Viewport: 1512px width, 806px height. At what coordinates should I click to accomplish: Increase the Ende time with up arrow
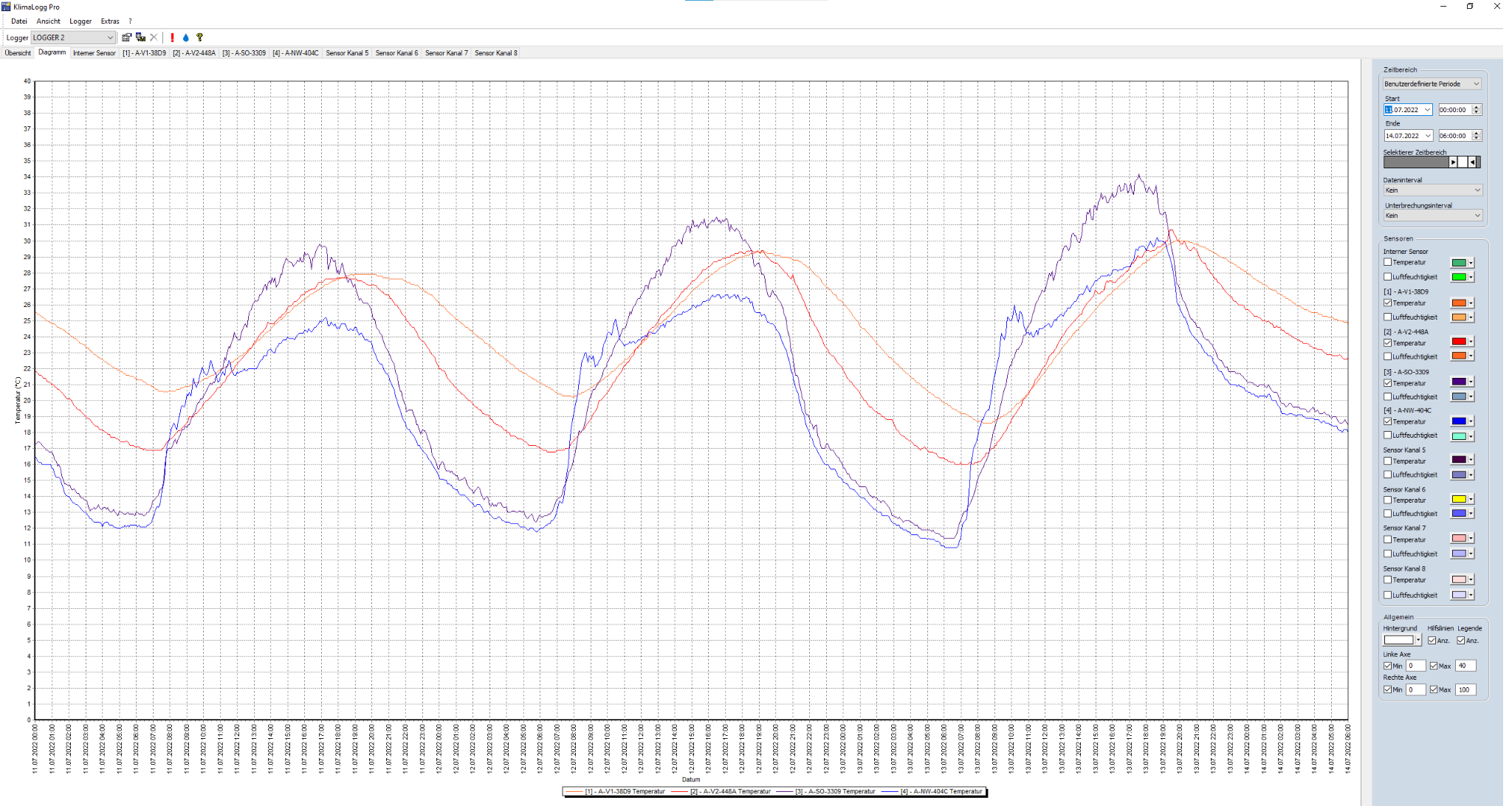point(1477,133)
